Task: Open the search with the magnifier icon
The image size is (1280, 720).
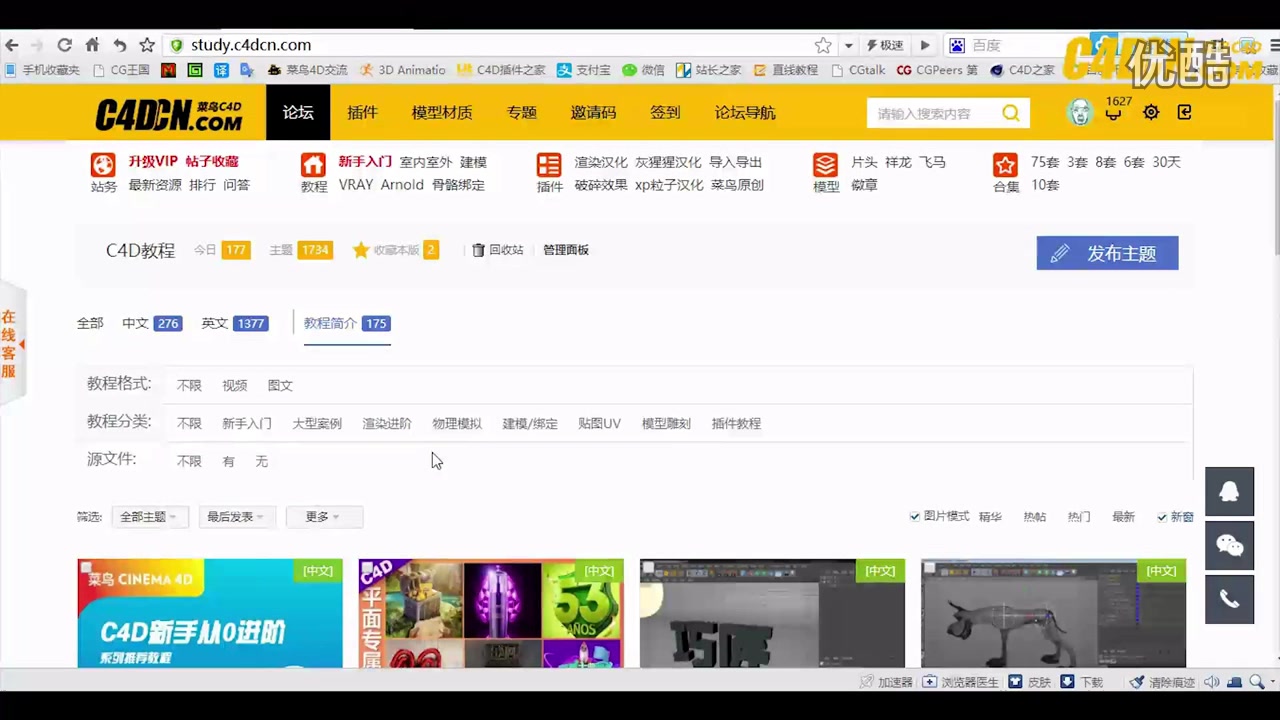Action: [x=1010, y=113]
